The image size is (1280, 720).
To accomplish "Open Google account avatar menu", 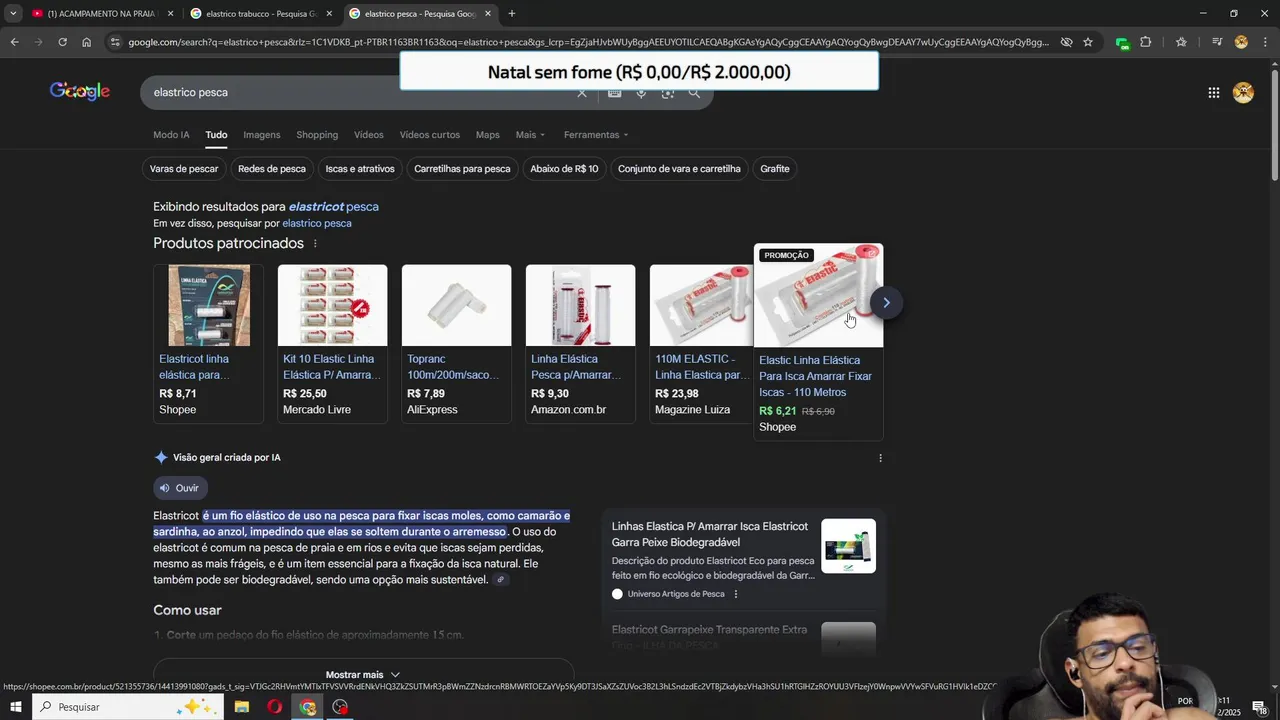I will pyautogui.click(x=1243, y=93).
